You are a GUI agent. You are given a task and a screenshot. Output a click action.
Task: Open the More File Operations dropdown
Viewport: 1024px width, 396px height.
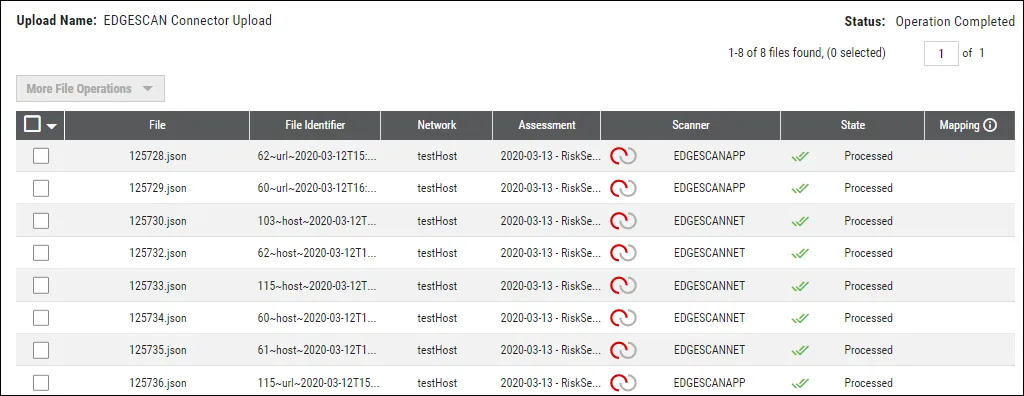(90, 89)
